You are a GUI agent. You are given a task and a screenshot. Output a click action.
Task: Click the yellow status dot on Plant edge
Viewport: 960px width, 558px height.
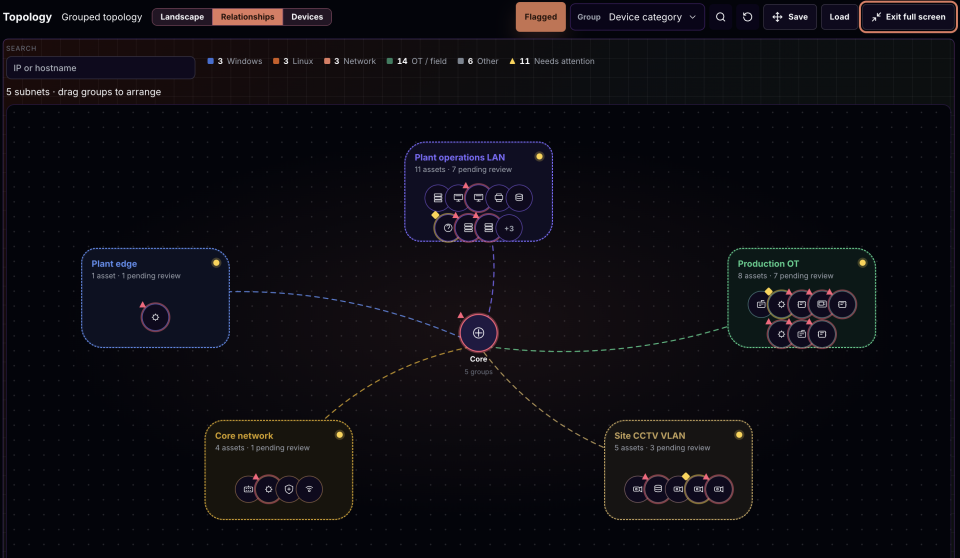216,263
